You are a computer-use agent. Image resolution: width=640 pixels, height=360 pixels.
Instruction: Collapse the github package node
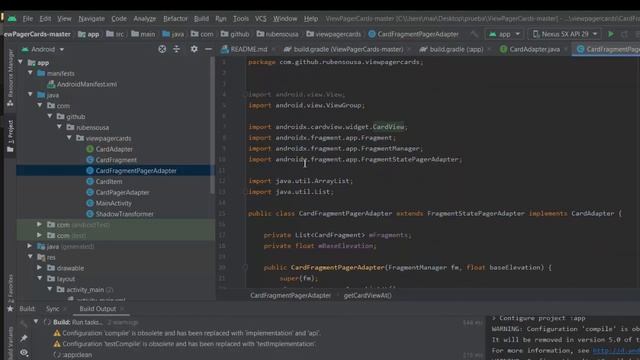tap(50, 116)
